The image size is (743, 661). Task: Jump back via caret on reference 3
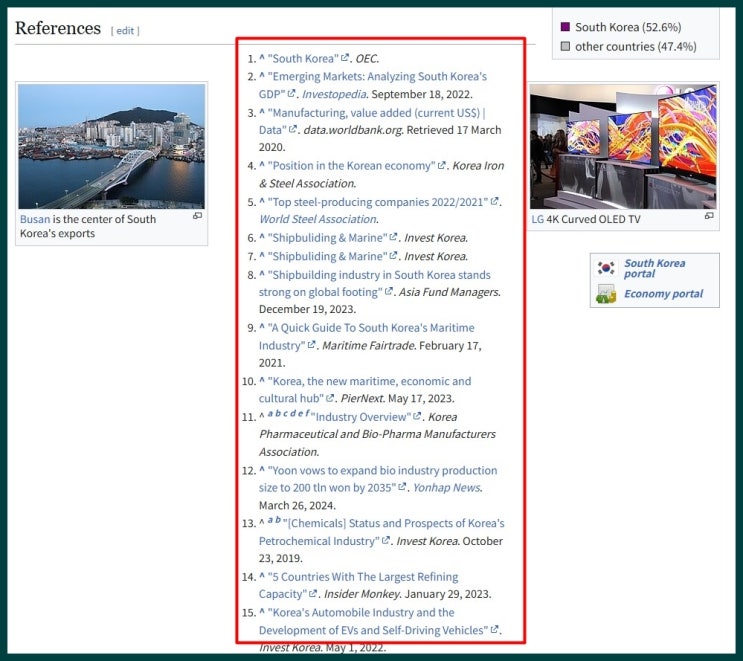coord(262,112)
